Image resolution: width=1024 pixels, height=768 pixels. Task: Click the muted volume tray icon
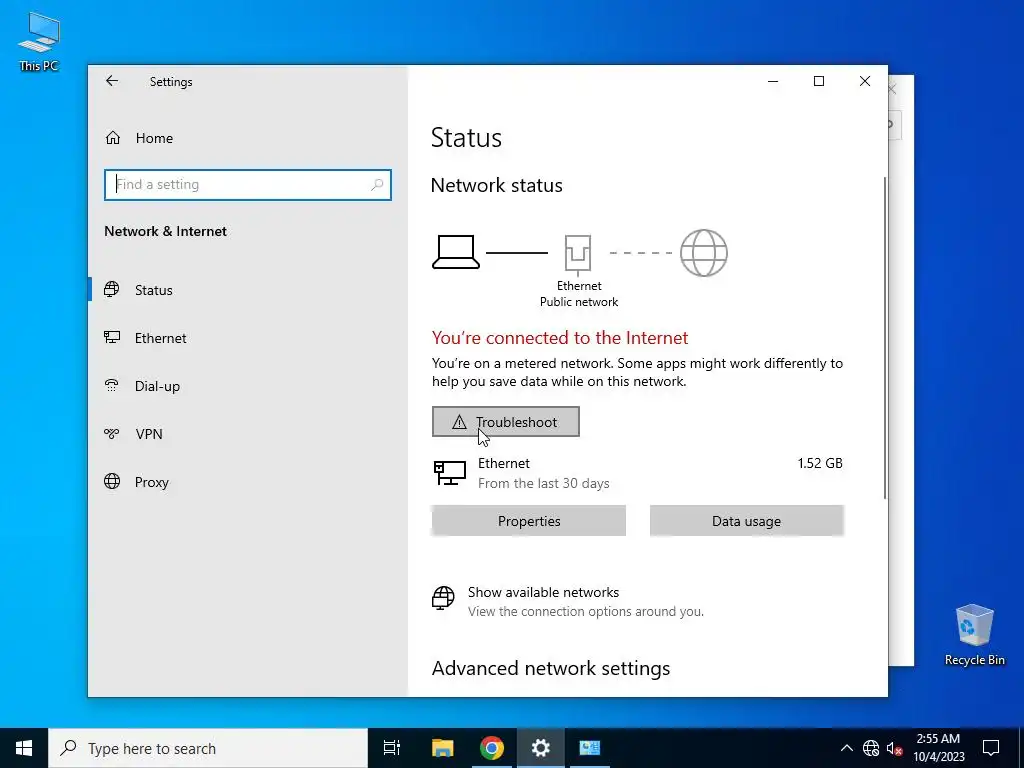[x=894, y=748]
